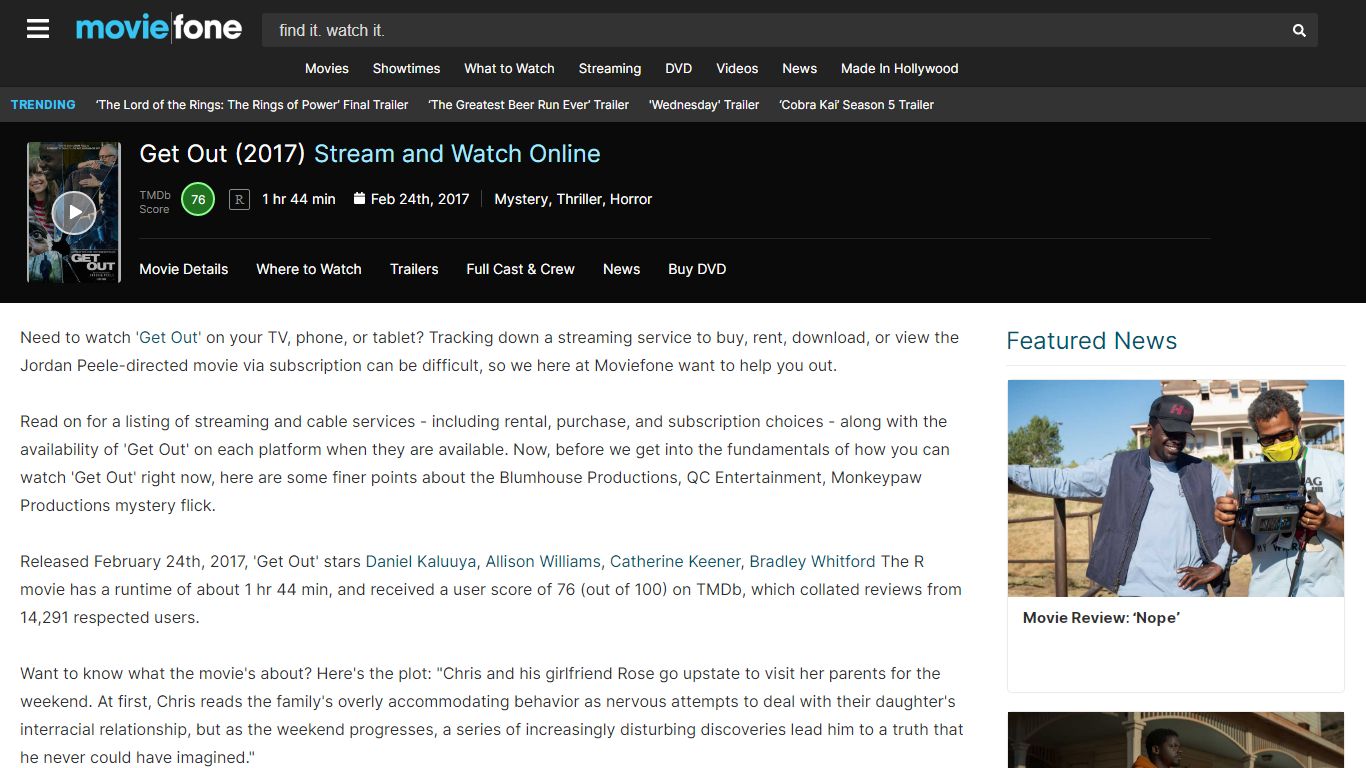Click the 'Mystery, Thriller, Horror' genres text
This screenshot has width=1366, height=768.
pos(573,199)
